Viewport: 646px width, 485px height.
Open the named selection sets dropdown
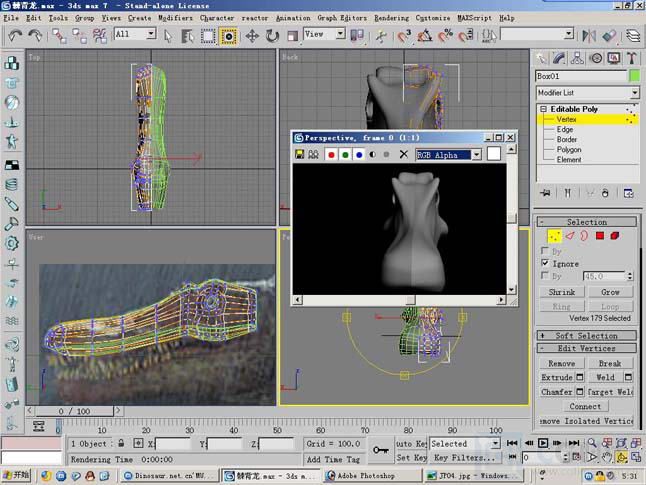pos(569,33)
